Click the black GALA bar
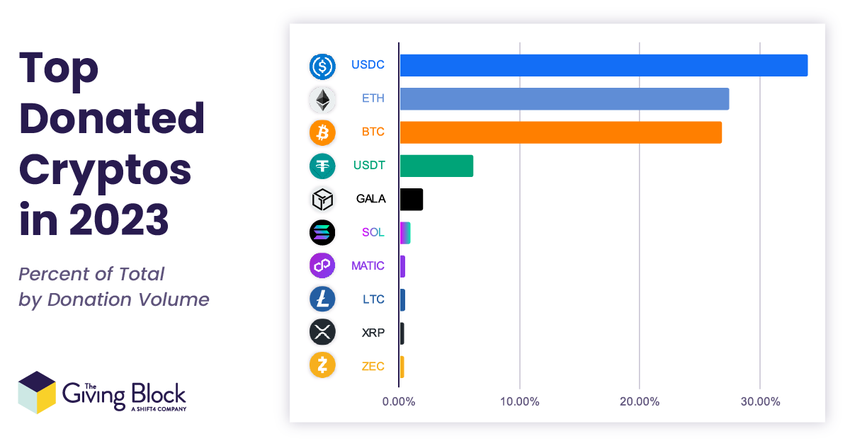 [x=411, y=199]
